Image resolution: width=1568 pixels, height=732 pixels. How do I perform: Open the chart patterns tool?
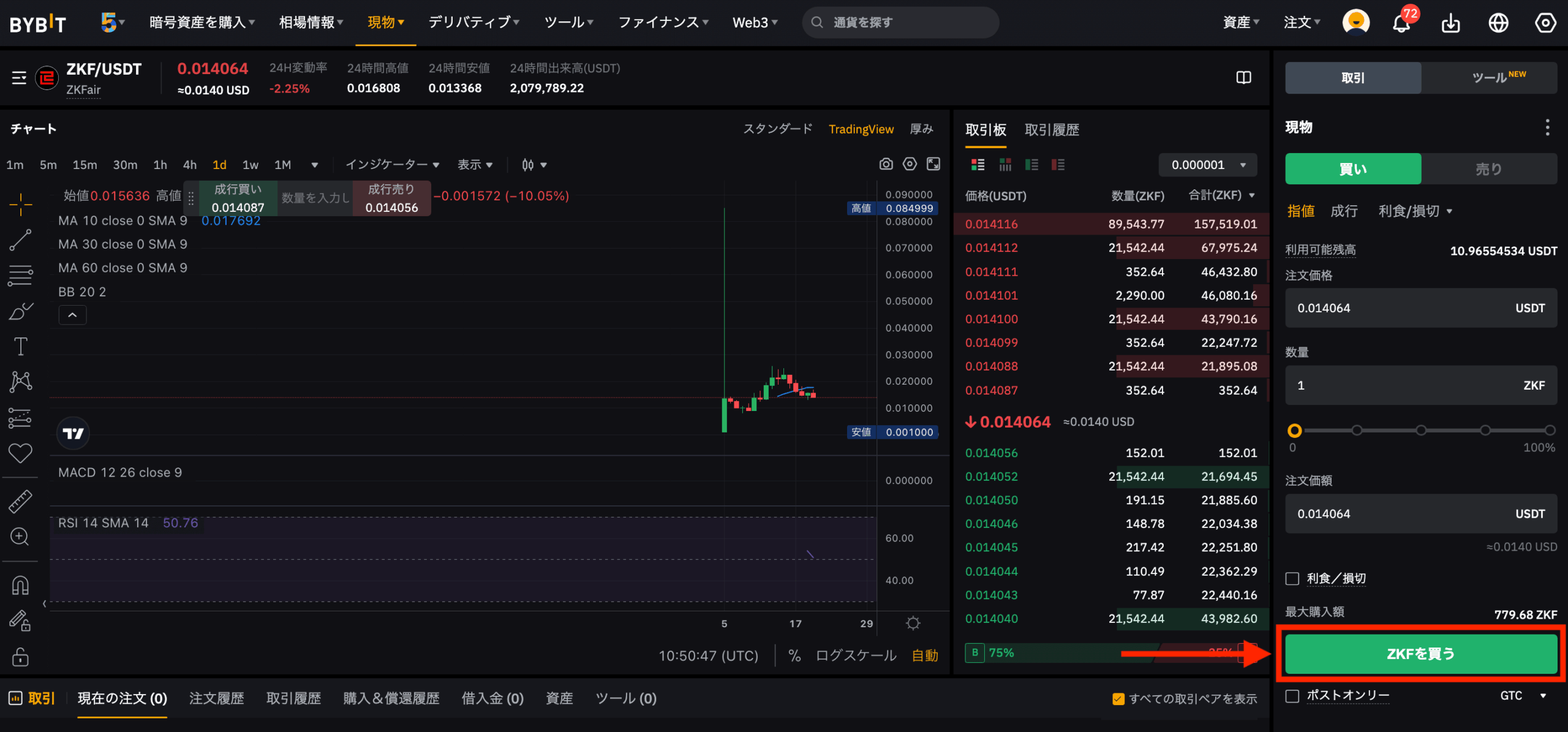point(20,381)
